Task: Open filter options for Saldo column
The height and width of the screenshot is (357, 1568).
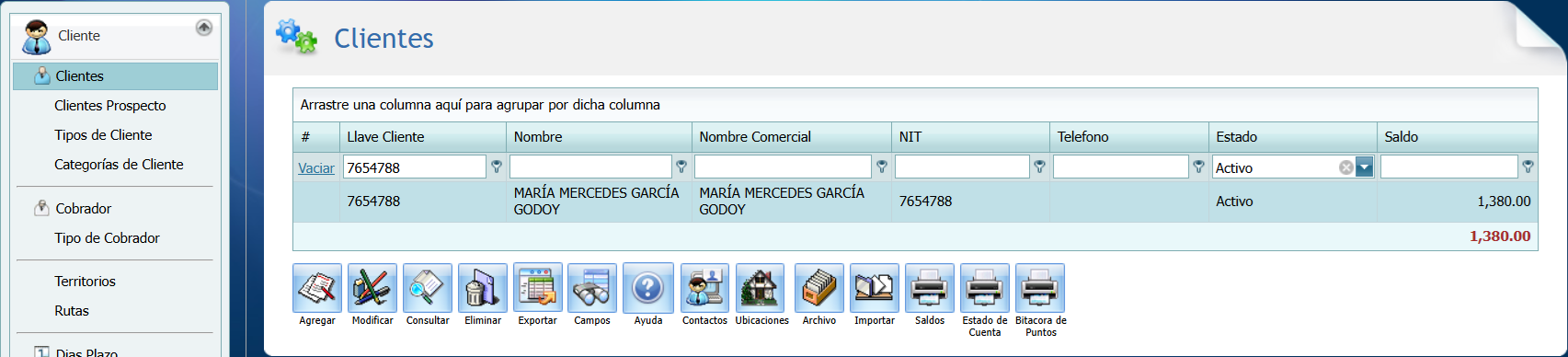Action: pos(1528,167)
